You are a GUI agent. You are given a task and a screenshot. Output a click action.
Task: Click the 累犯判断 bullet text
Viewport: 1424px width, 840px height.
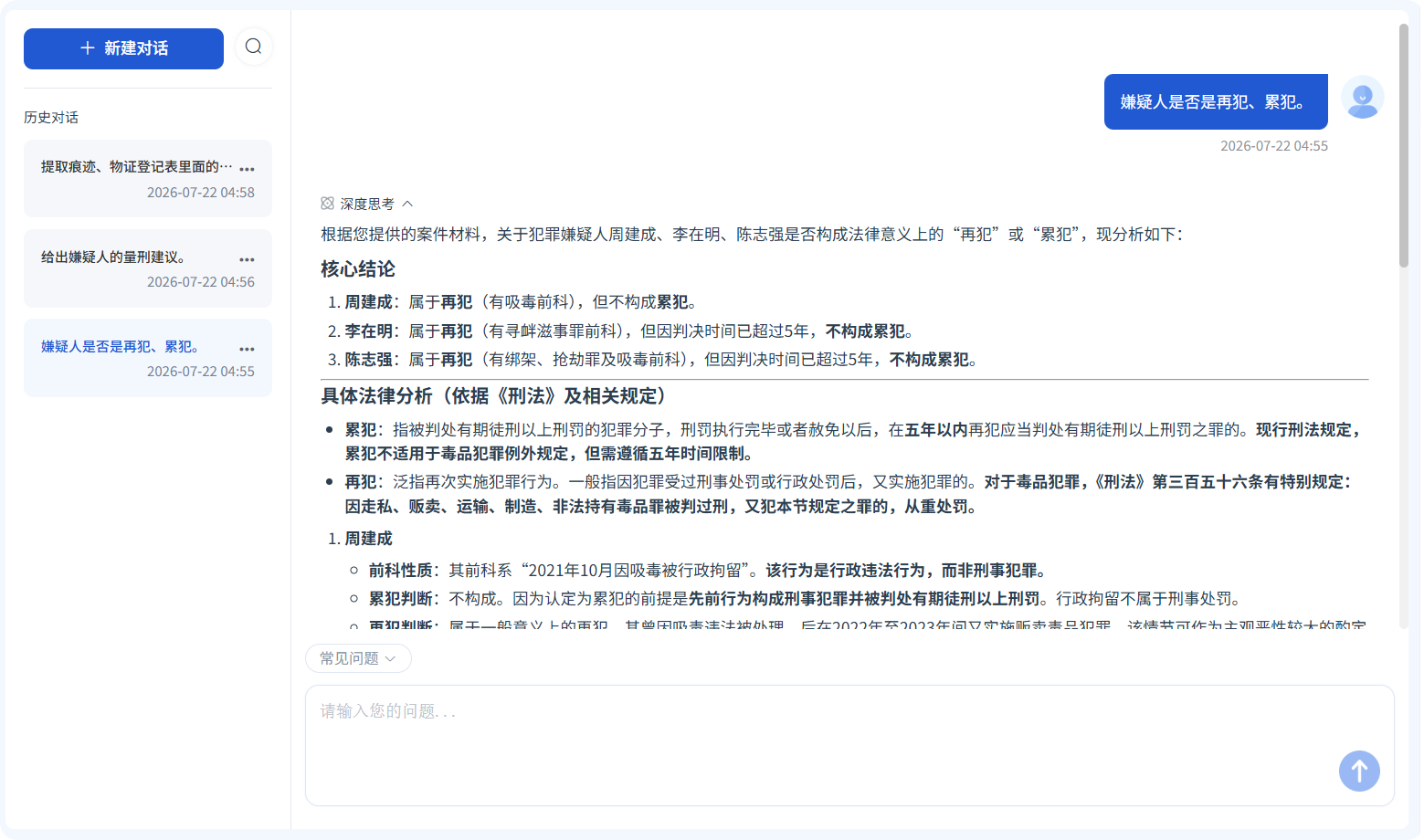pos(805,599)
